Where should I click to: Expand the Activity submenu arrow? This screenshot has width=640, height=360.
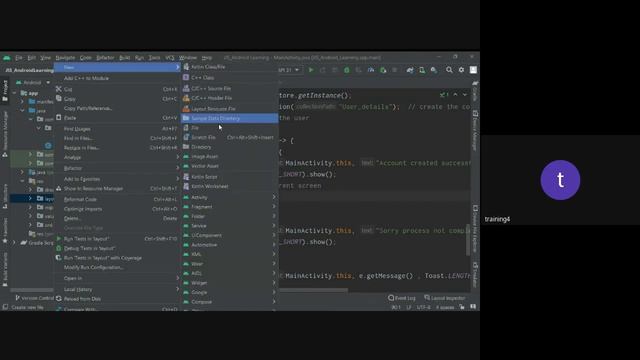[x=274, y=197]
